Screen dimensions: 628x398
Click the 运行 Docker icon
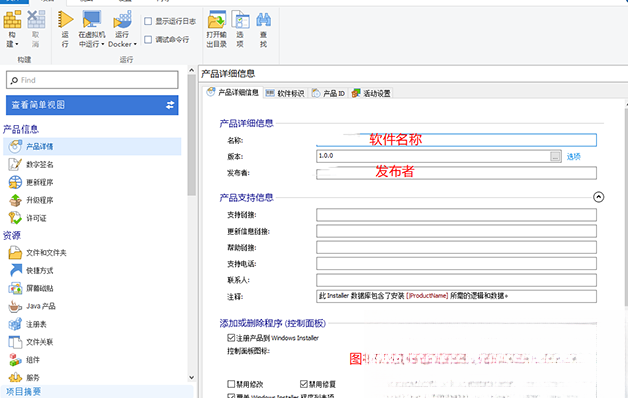tap(122, 19)
